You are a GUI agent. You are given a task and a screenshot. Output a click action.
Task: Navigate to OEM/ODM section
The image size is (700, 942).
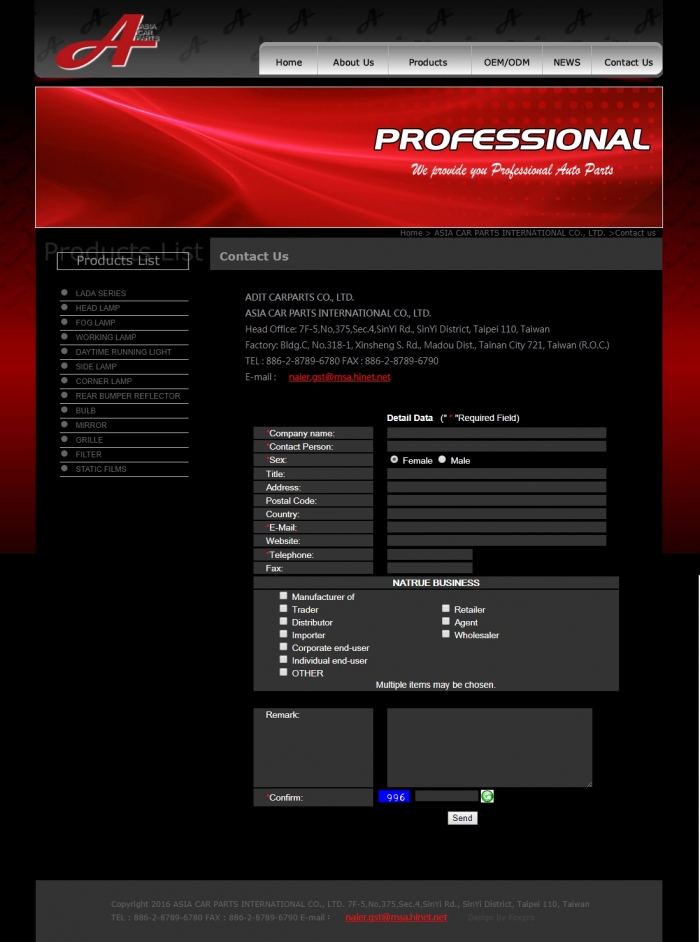pyautogui.click(x=507, y=62)
